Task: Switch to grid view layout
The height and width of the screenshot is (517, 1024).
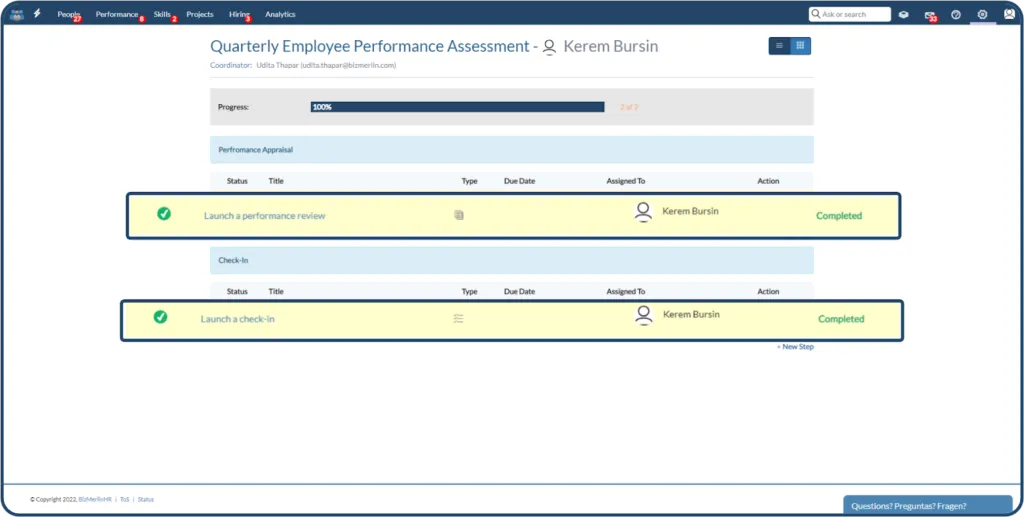Action: click(800, 46)
